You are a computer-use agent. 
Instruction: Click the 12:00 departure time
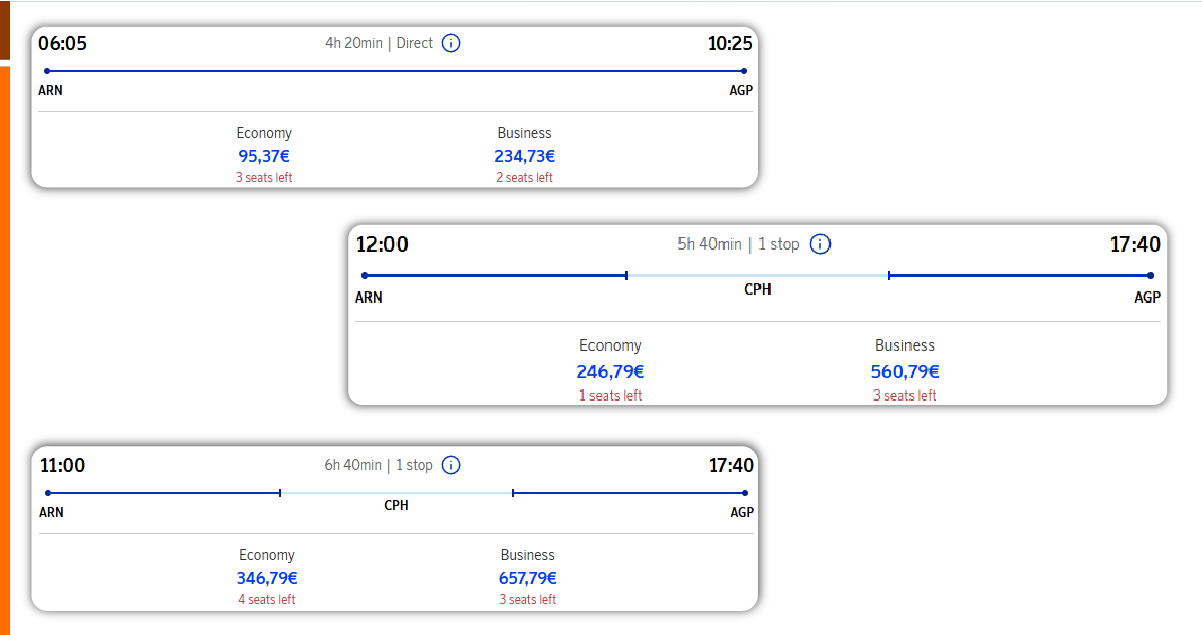point(382,244)
